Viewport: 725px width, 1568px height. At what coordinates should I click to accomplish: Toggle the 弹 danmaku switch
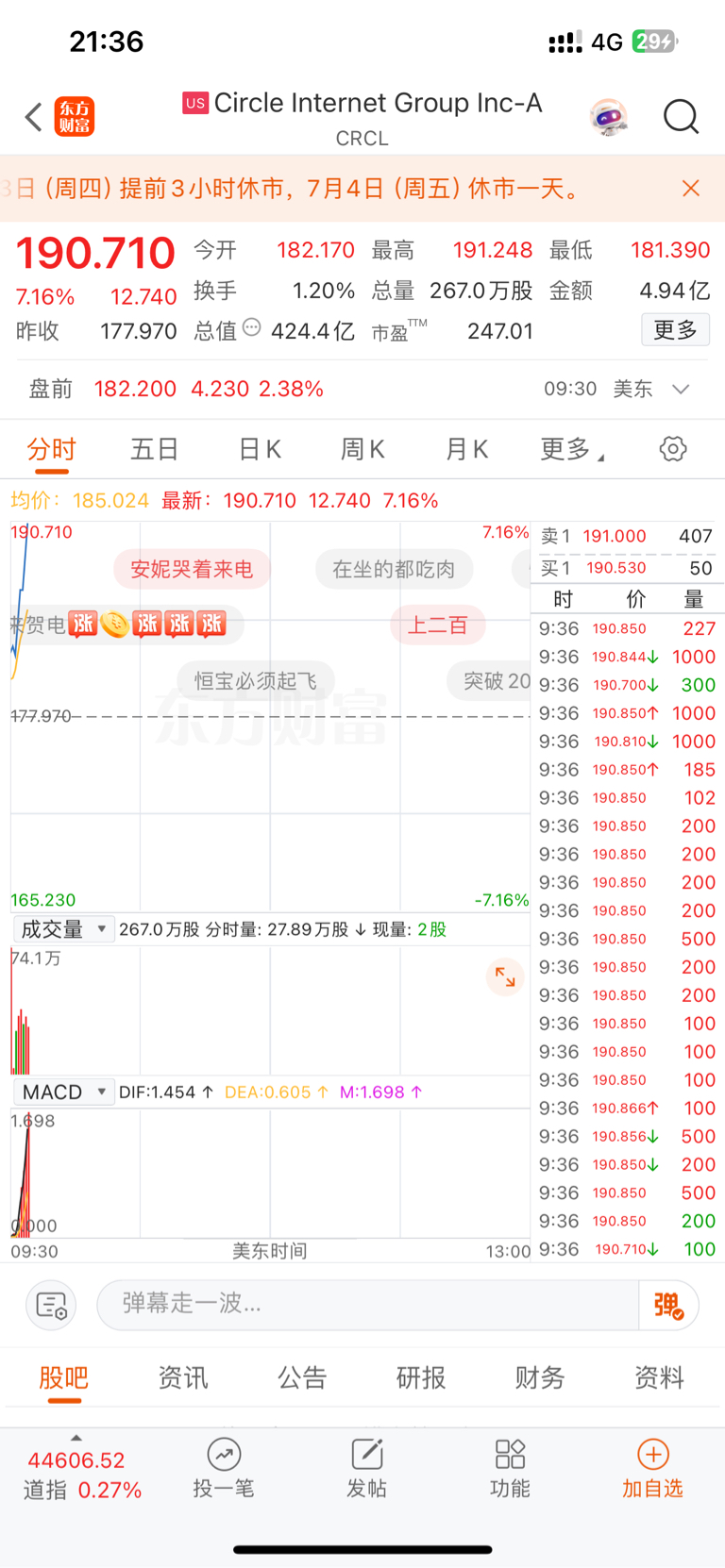click(x=668, y=1306)
